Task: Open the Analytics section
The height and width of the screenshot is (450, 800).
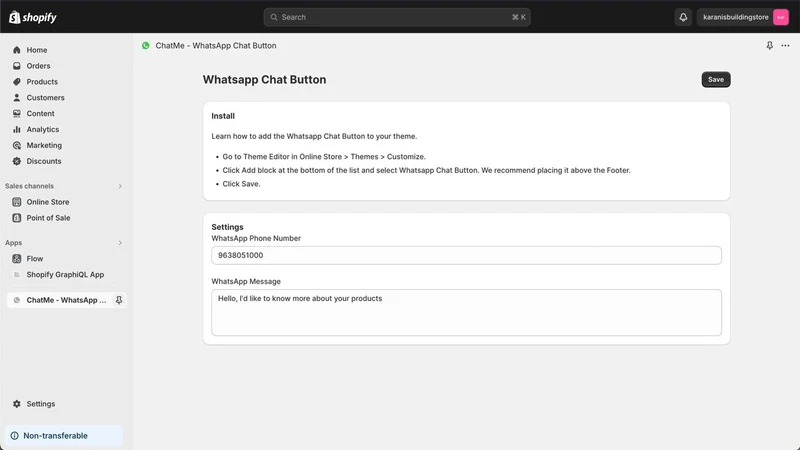Action: click(43, 129)
